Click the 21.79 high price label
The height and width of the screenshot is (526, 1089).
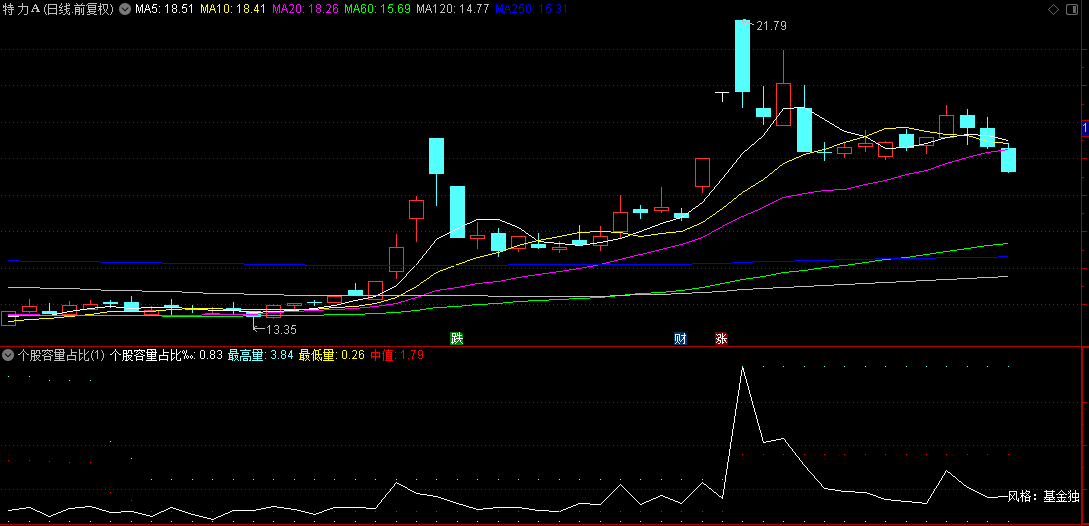point(770,26)
